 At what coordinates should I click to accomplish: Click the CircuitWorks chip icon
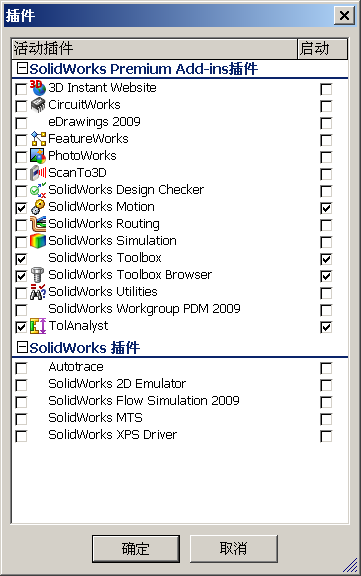[38, 105]
